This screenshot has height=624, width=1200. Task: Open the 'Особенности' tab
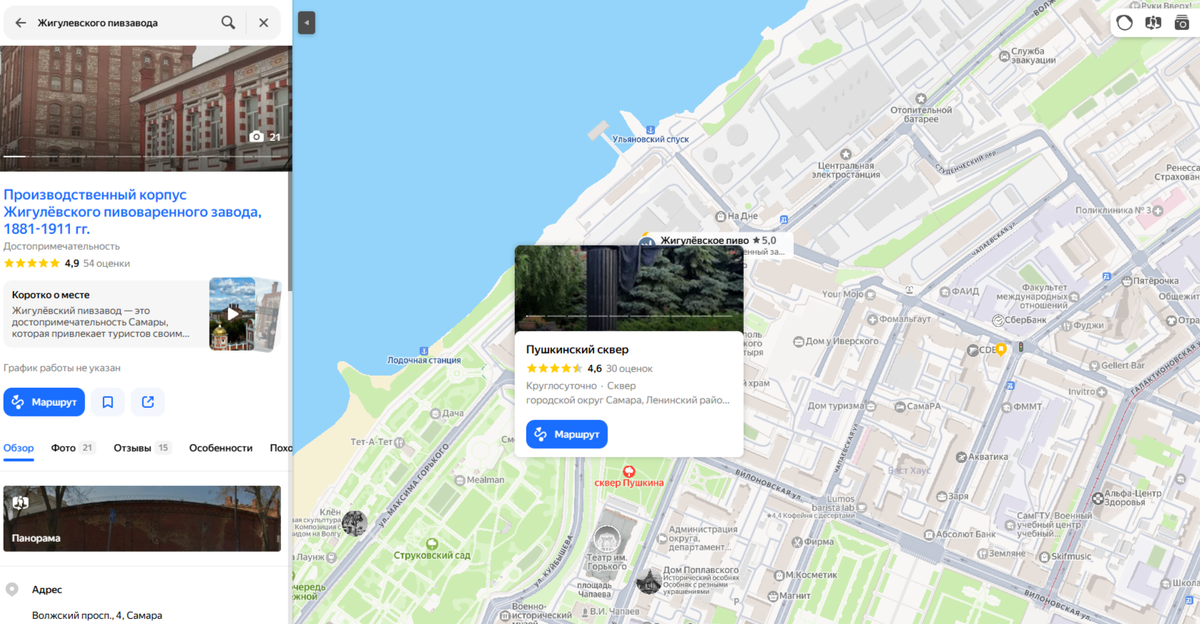pos(221,448)
